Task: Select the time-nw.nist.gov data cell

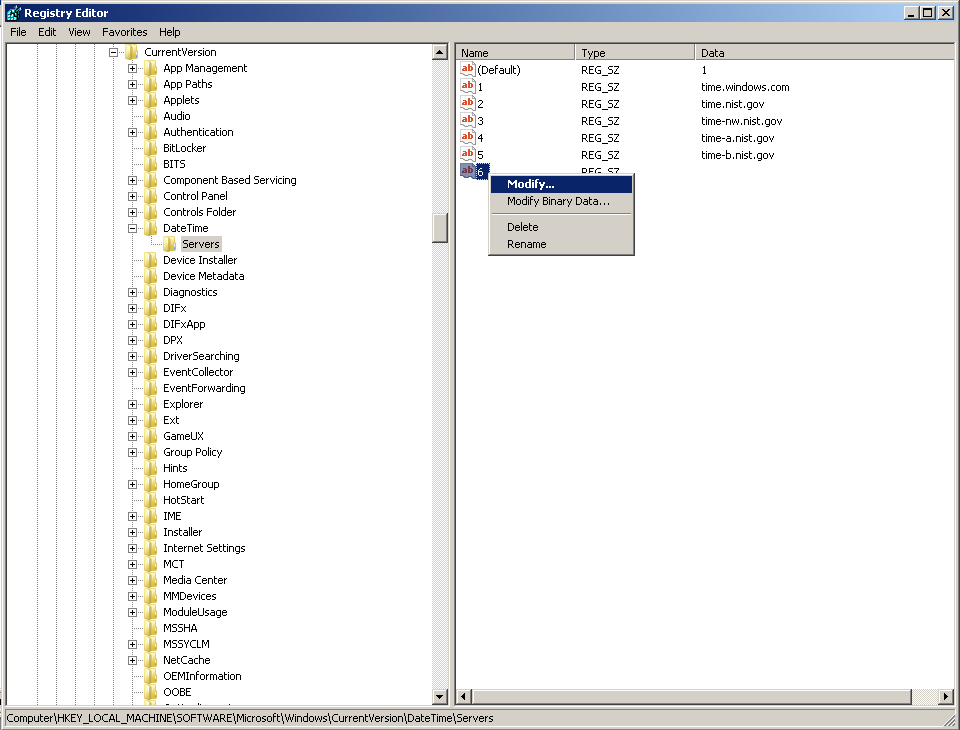Action: click(x=741, y=121)
